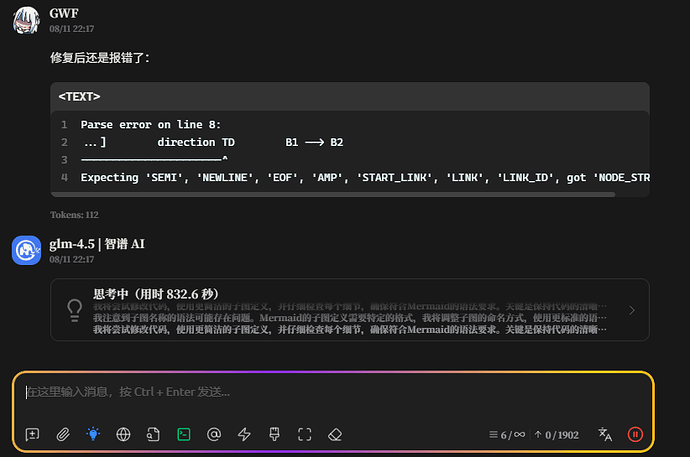Pause generation with the red pause button

click(635, 435)
